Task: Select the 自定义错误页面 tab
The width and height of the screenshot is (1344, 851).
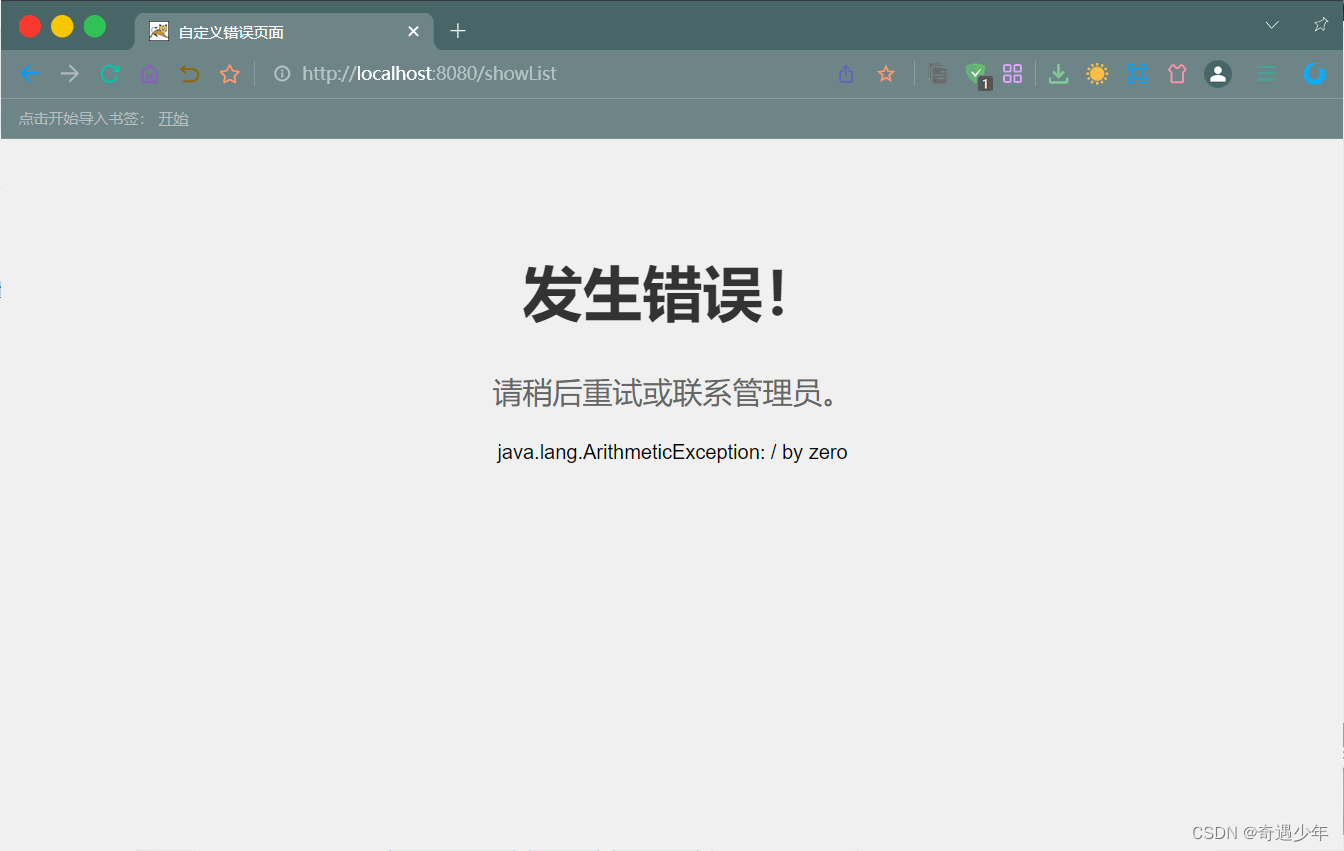Action: click(284, 32)
